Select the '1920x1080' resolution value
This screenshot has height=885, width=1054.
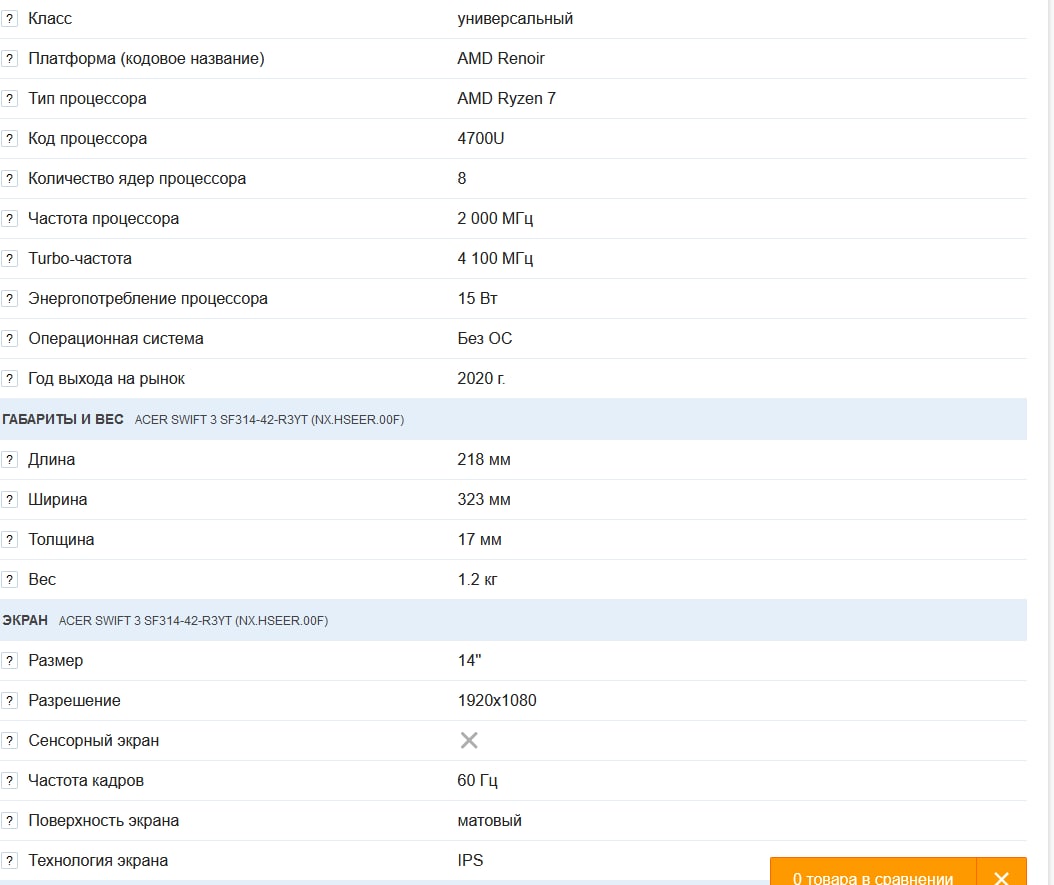497,700
